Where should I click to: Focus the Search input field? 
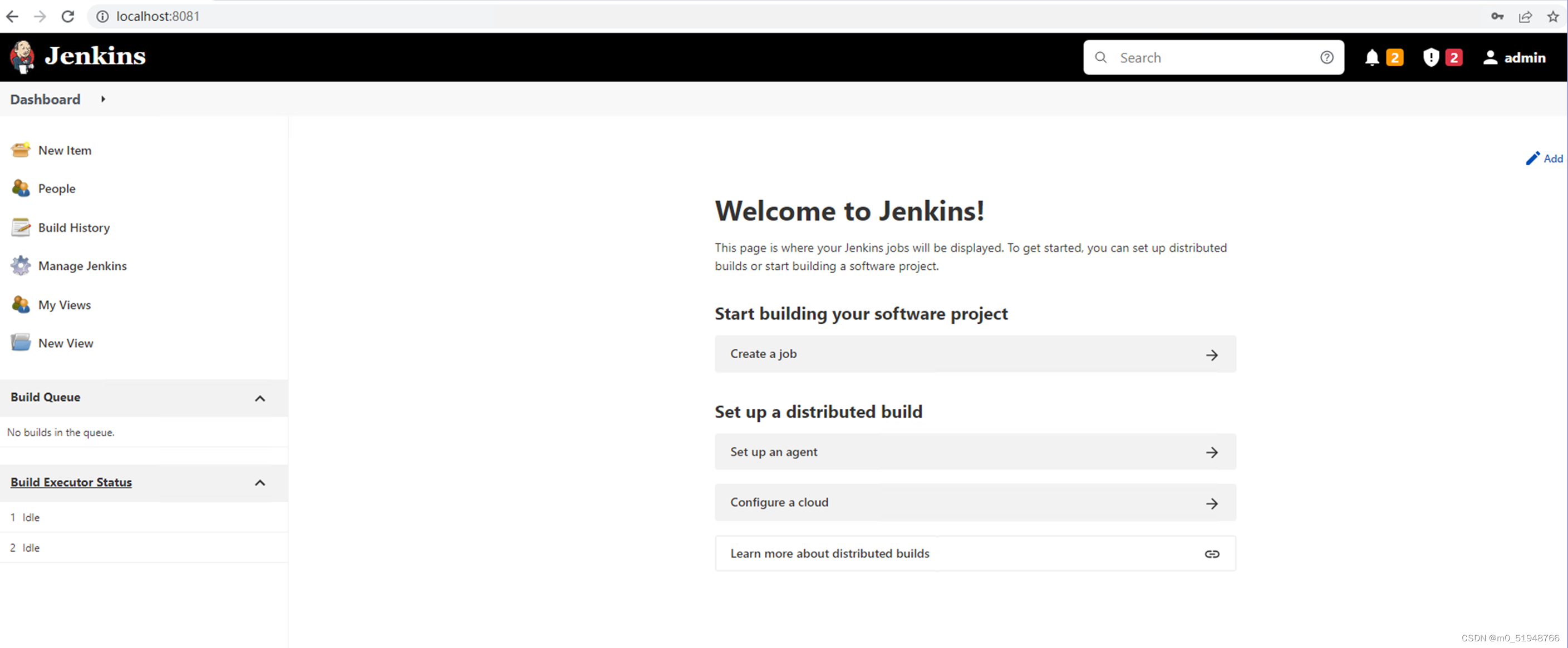1215,57
